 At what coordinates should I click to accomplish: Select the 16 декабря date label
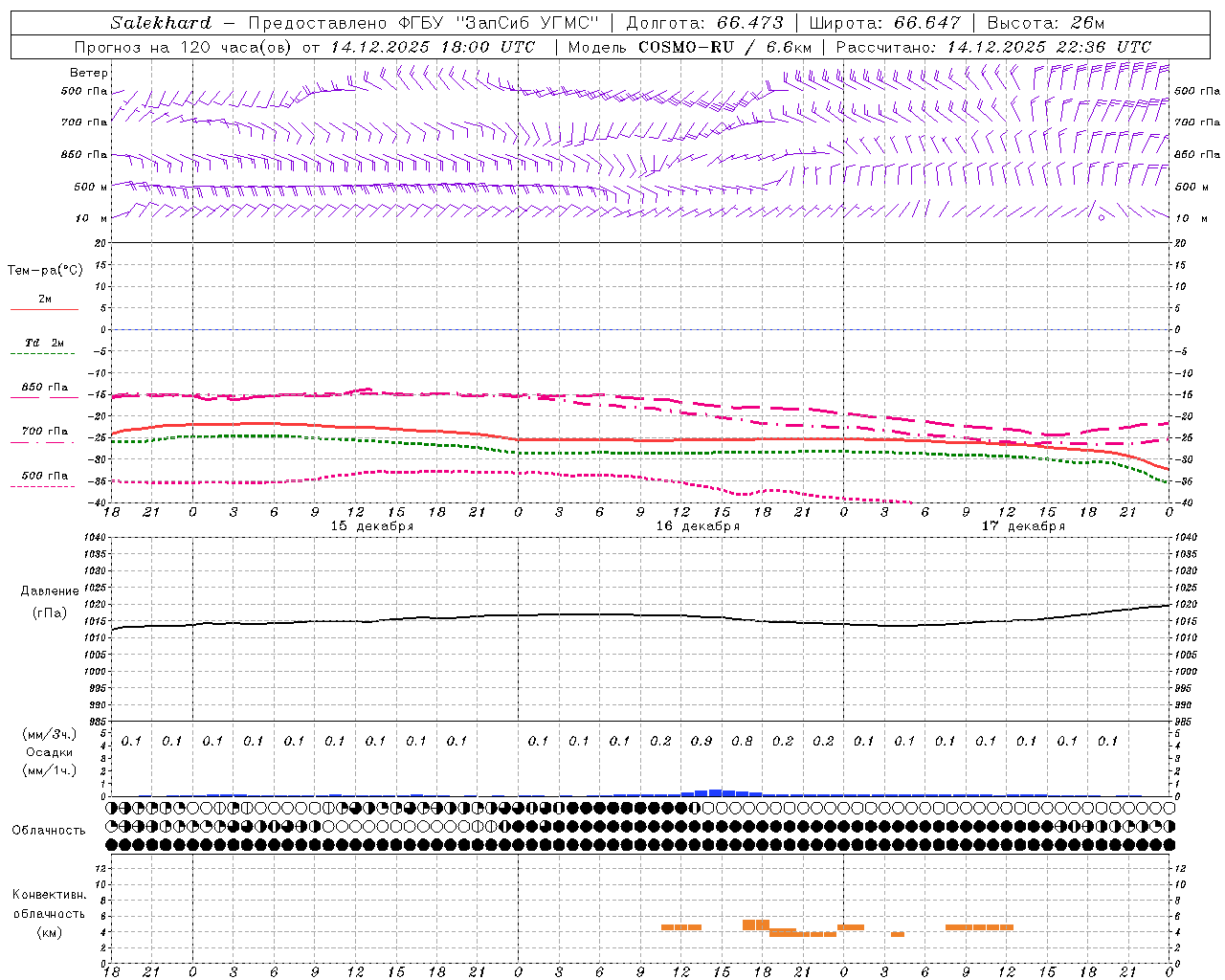click(x=698, y=526)
